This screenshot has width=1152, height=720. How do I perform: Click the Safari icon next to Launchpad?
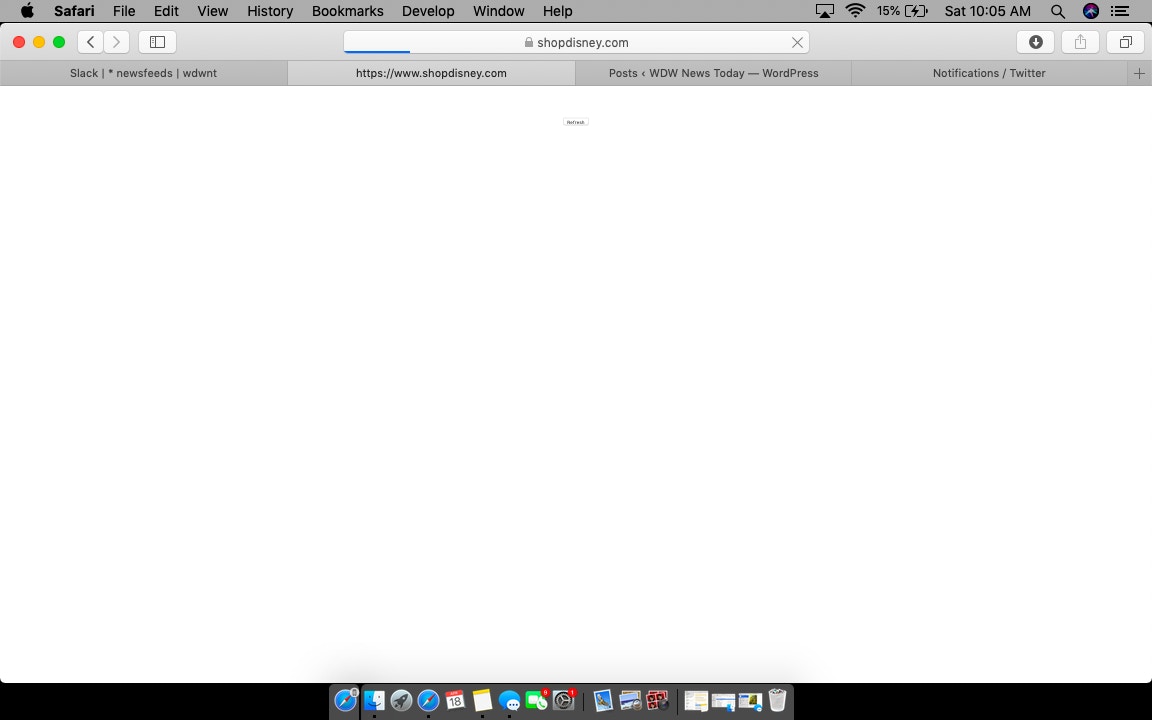click(428, 701)
